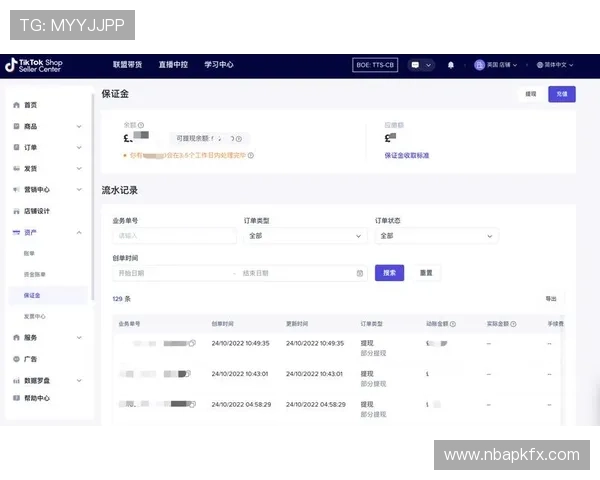Open the 简体中文 language dropdown

pos(555,65)
